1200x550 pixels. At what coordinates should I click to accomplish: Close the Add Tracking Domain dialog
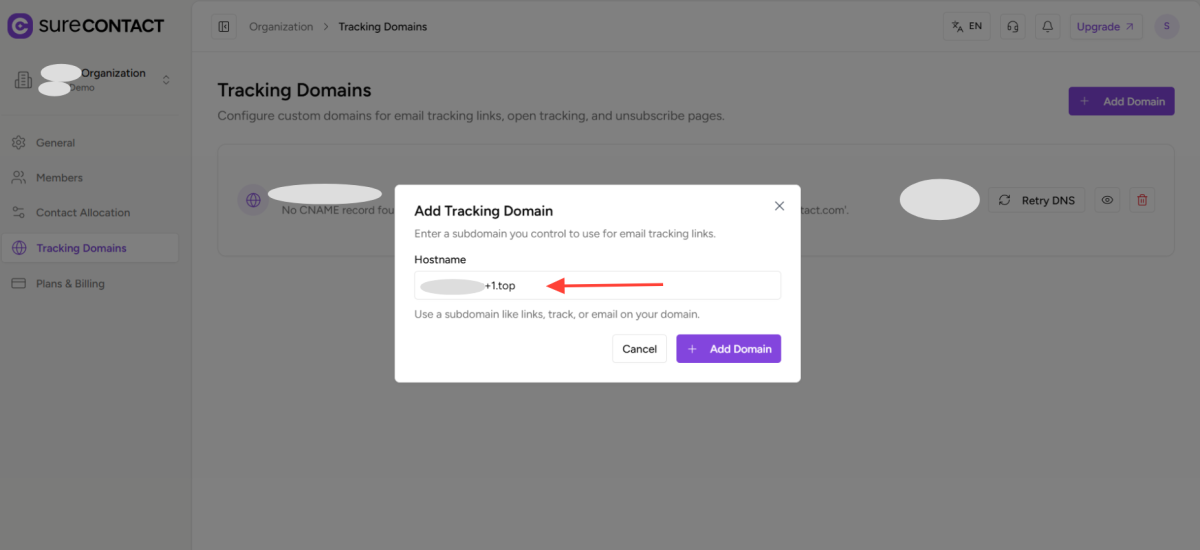pos(779,206)
